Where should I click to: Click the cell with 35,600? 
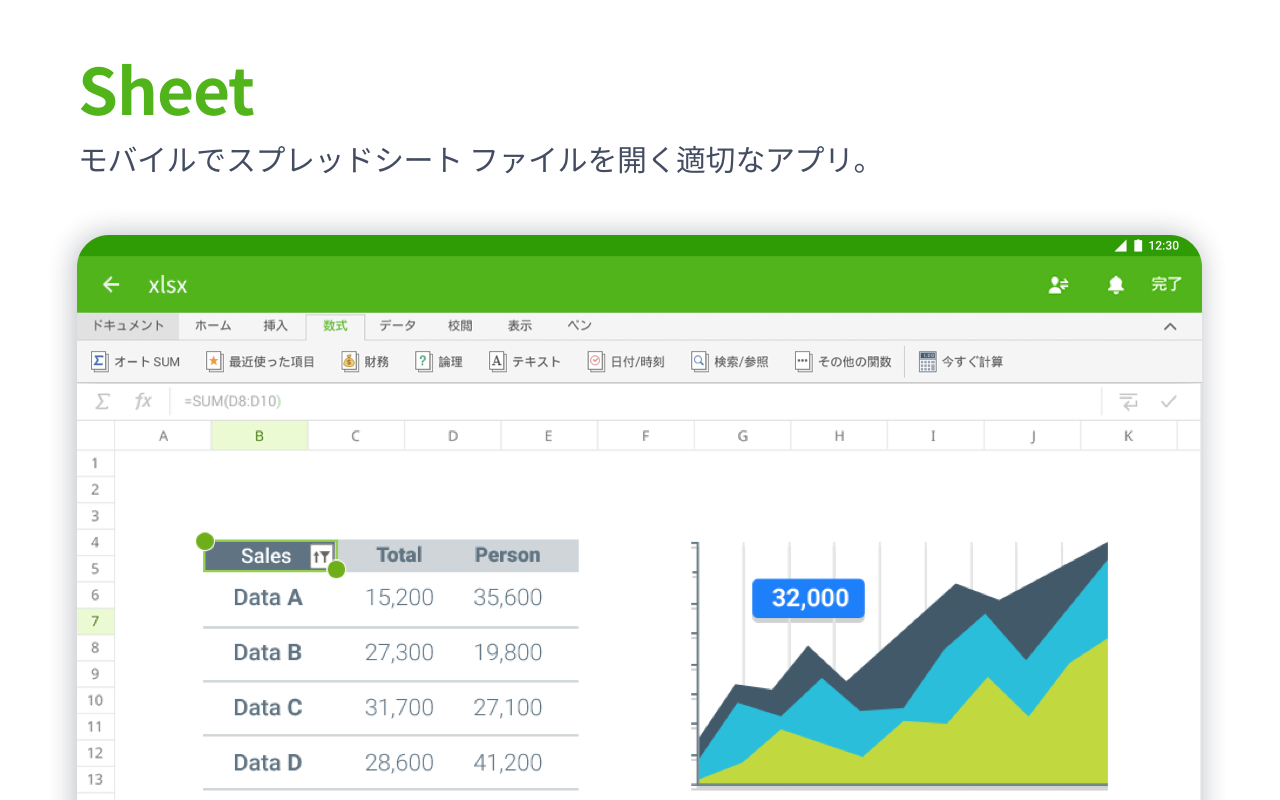(x=507, y=598)
